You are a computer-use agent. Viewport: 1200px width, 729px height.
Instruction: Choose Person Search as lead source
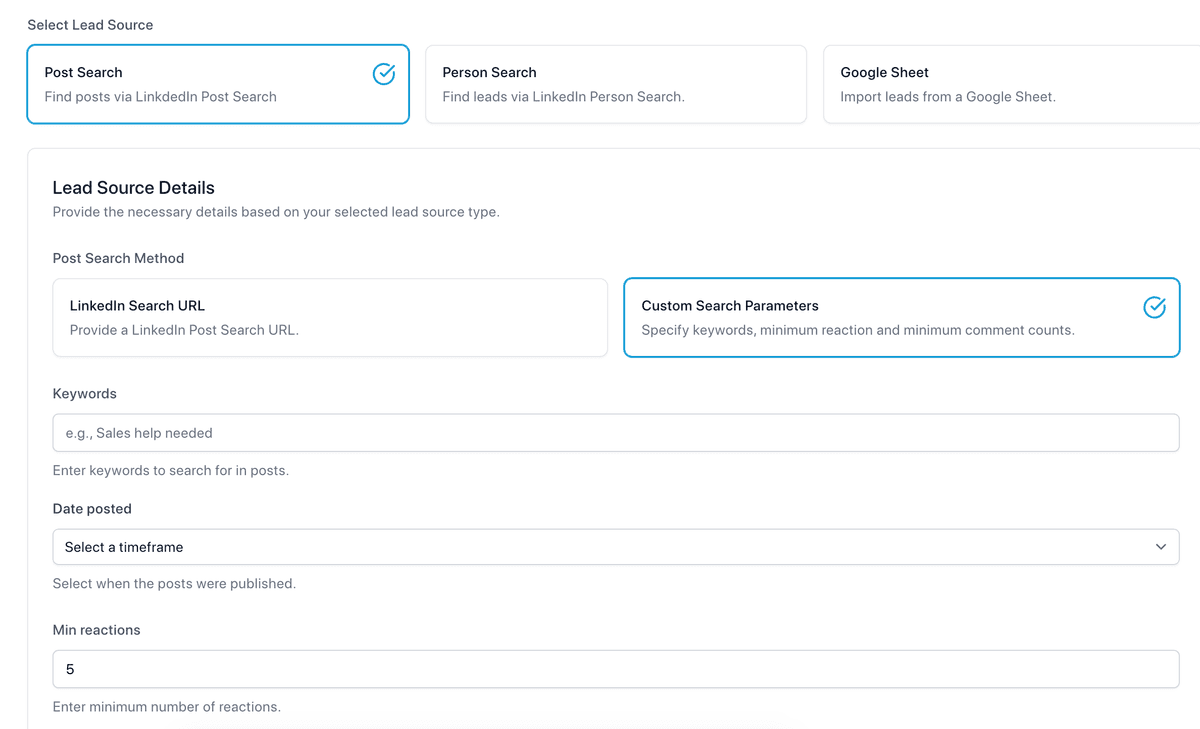(x=616, y=84)
